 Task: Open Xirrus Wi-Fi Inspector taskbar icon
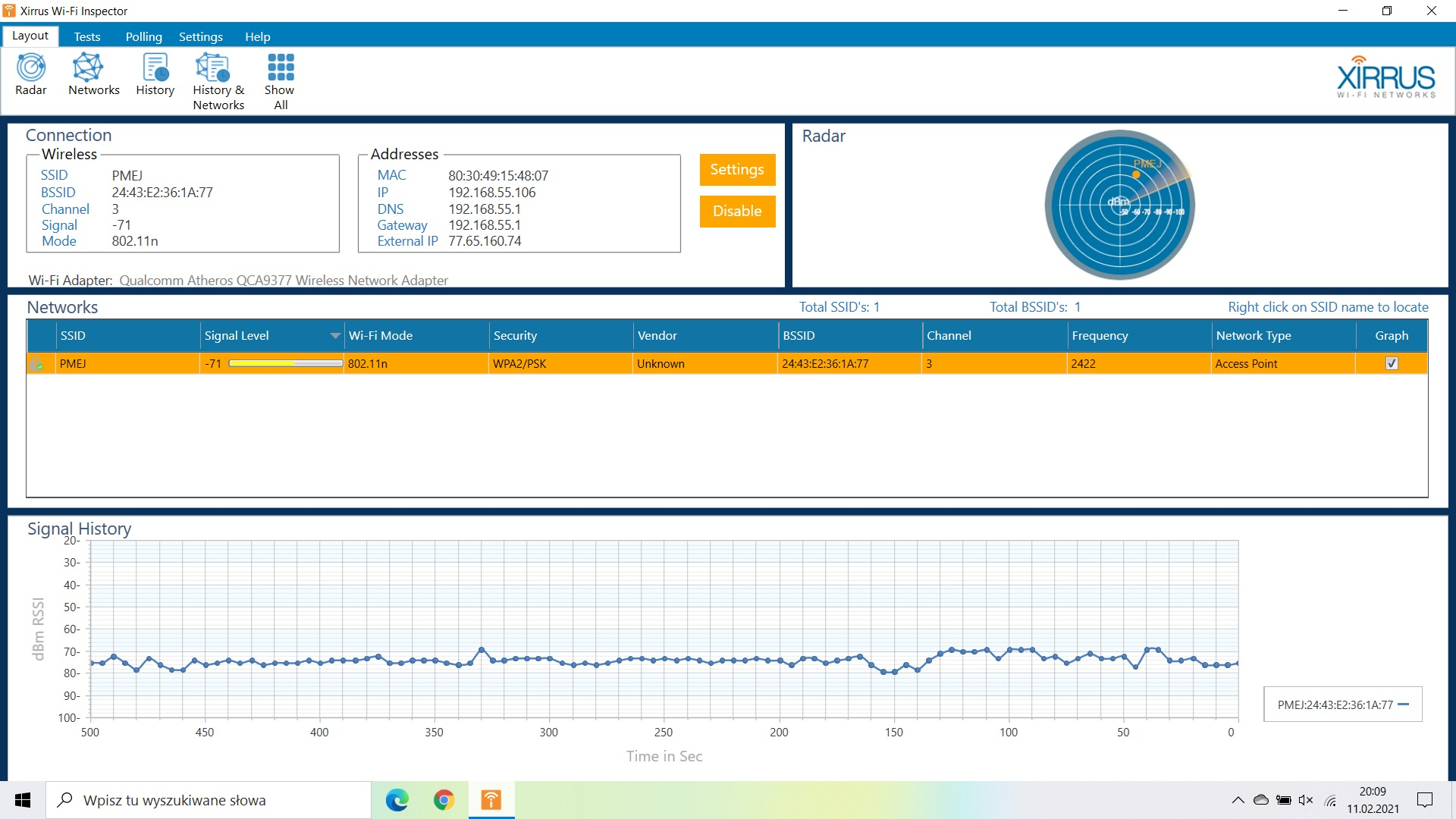[x=491, y=800]
